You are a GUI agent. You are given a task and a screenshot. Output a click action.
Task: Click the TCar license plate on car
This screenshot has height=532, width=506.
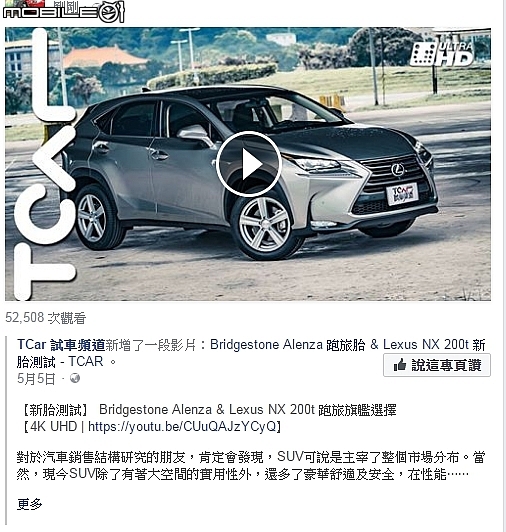402,193
